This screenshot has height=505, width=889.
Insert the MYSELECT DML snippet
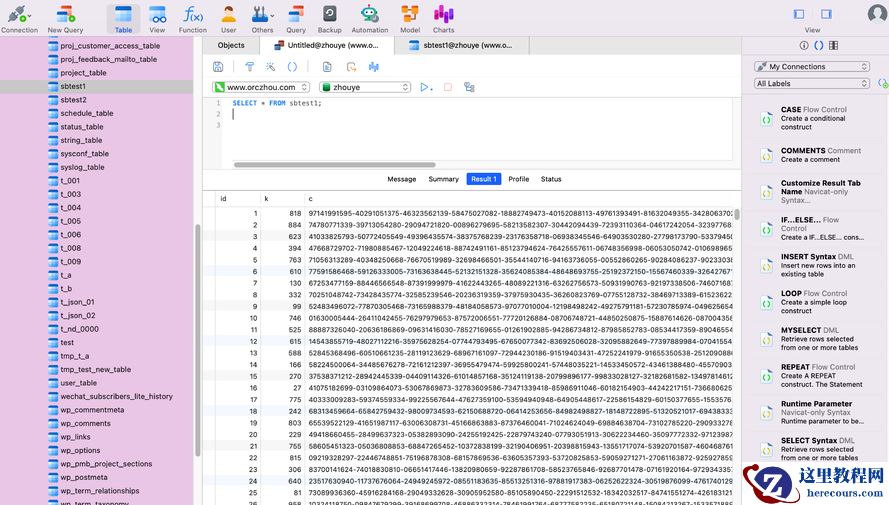click(815, 339)
